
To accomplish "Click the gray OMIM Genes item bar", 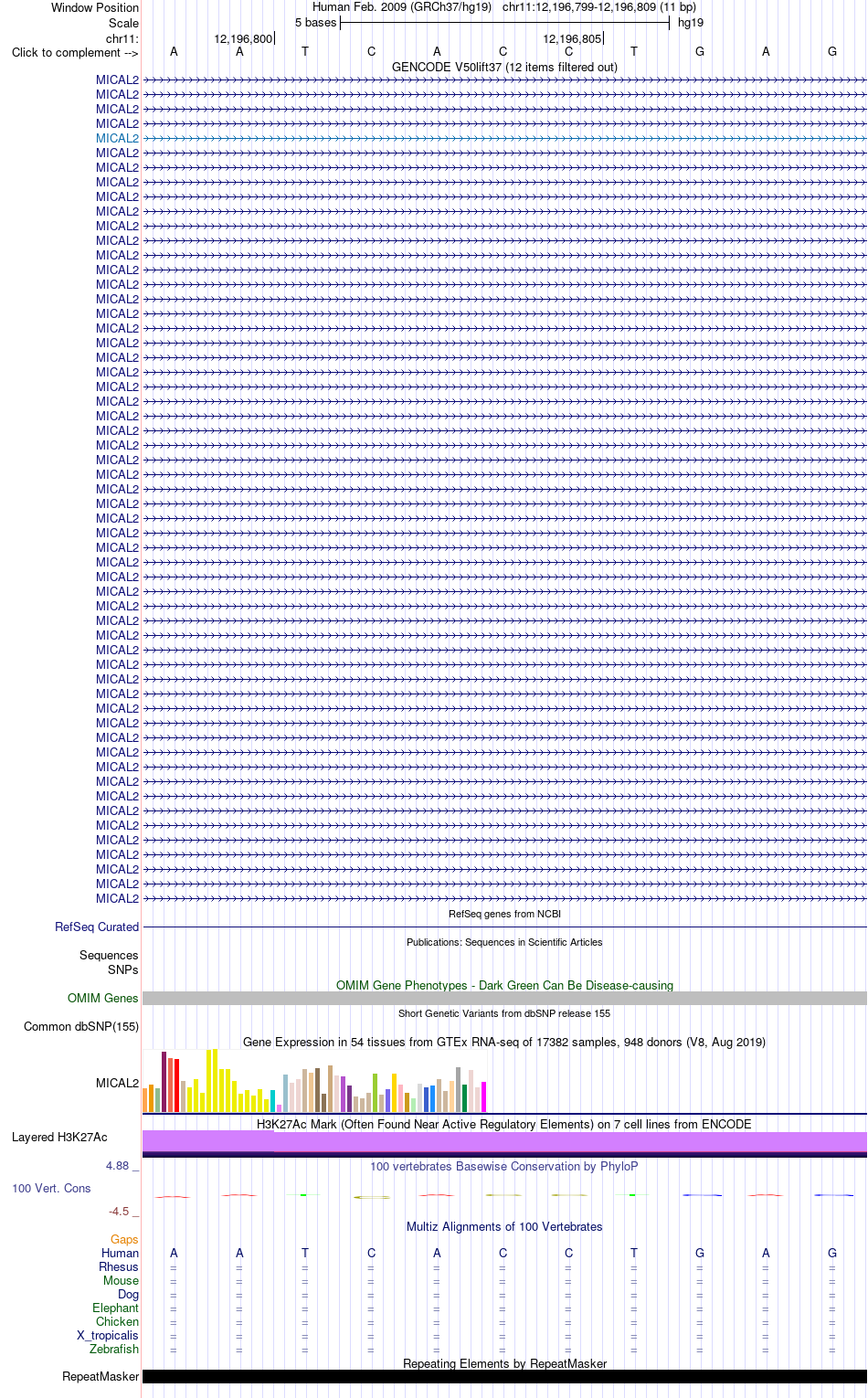I will coord(504,999).
